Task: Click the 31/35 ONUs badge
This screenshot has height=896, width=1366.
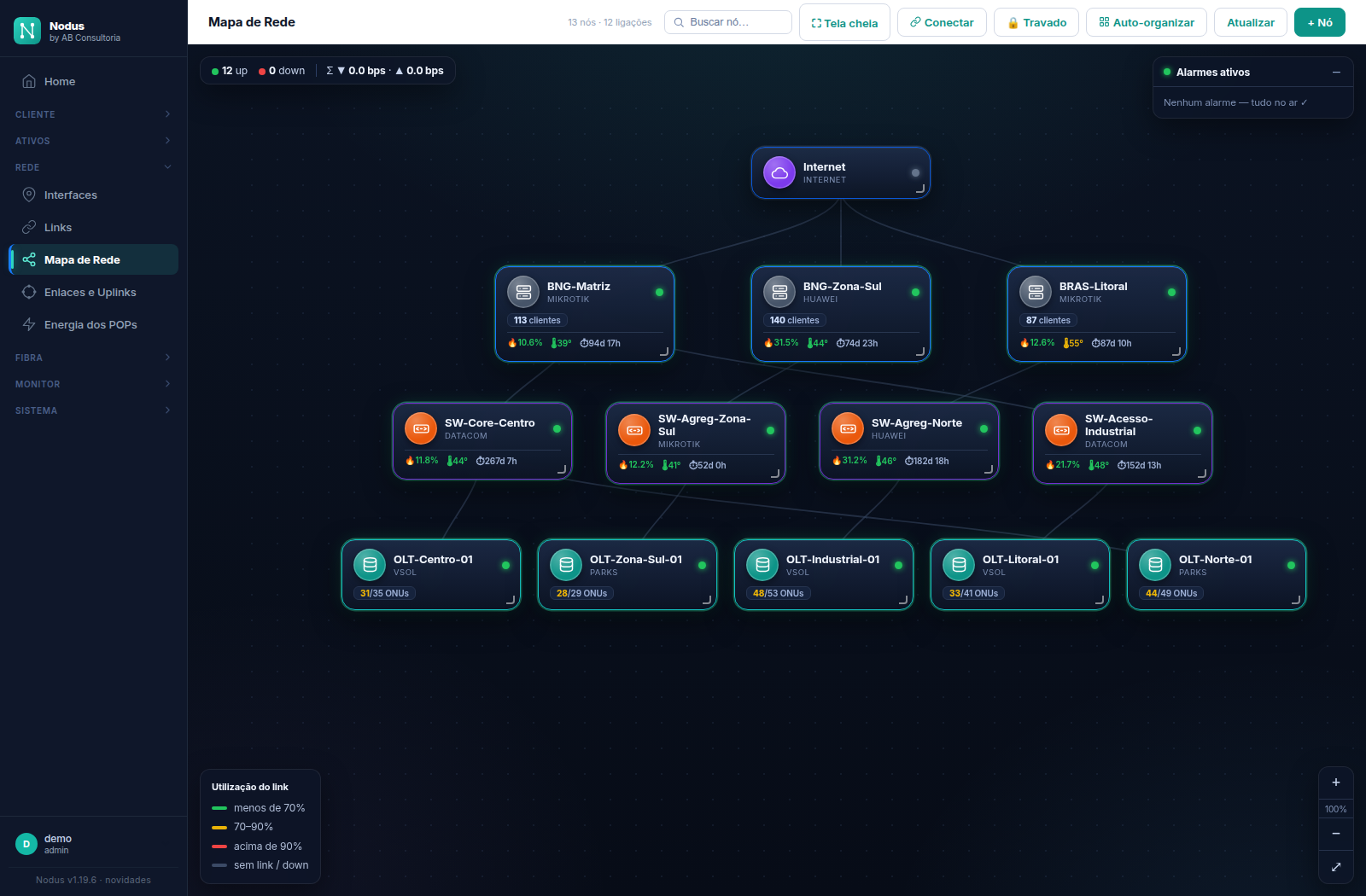Action: 384,593
